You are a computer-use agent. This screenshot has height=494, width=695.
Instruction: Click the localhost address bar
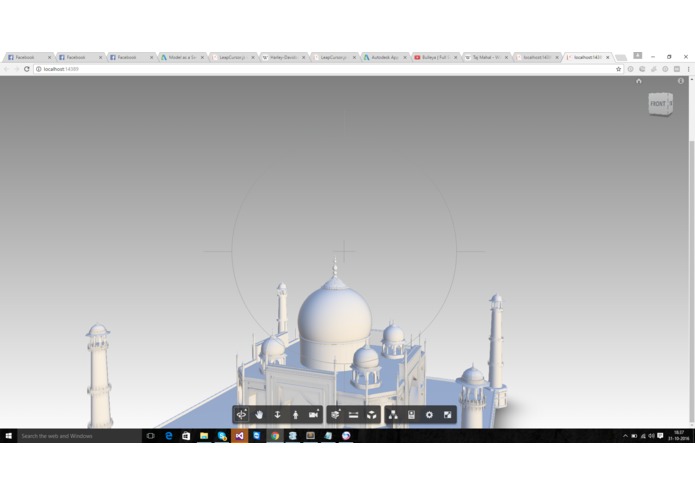coord(326,69)
